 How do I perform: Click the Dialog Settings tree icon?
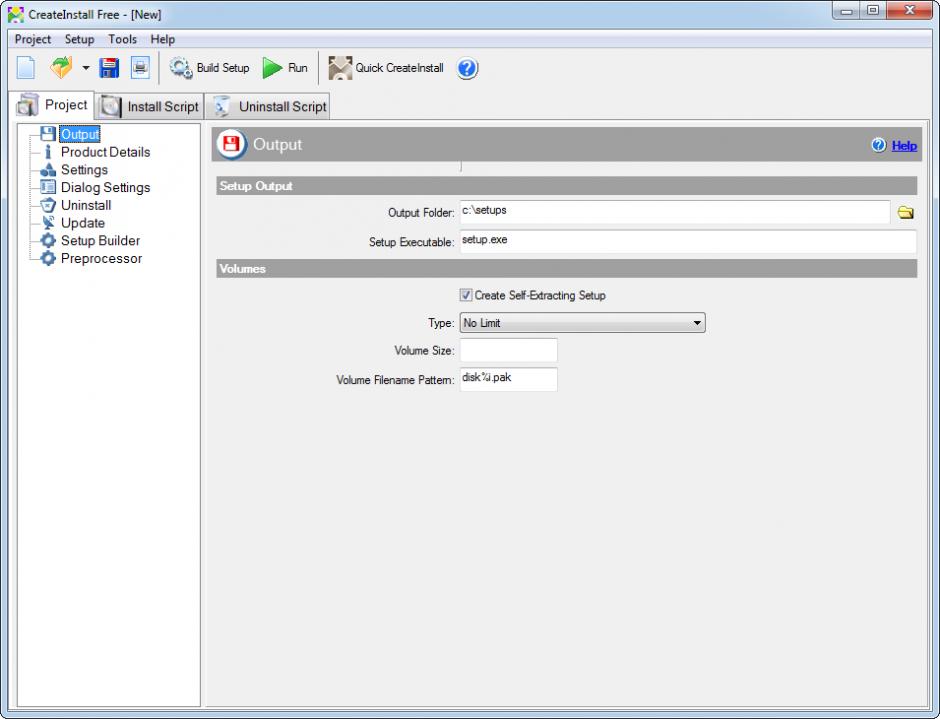(x=48, y=187)
